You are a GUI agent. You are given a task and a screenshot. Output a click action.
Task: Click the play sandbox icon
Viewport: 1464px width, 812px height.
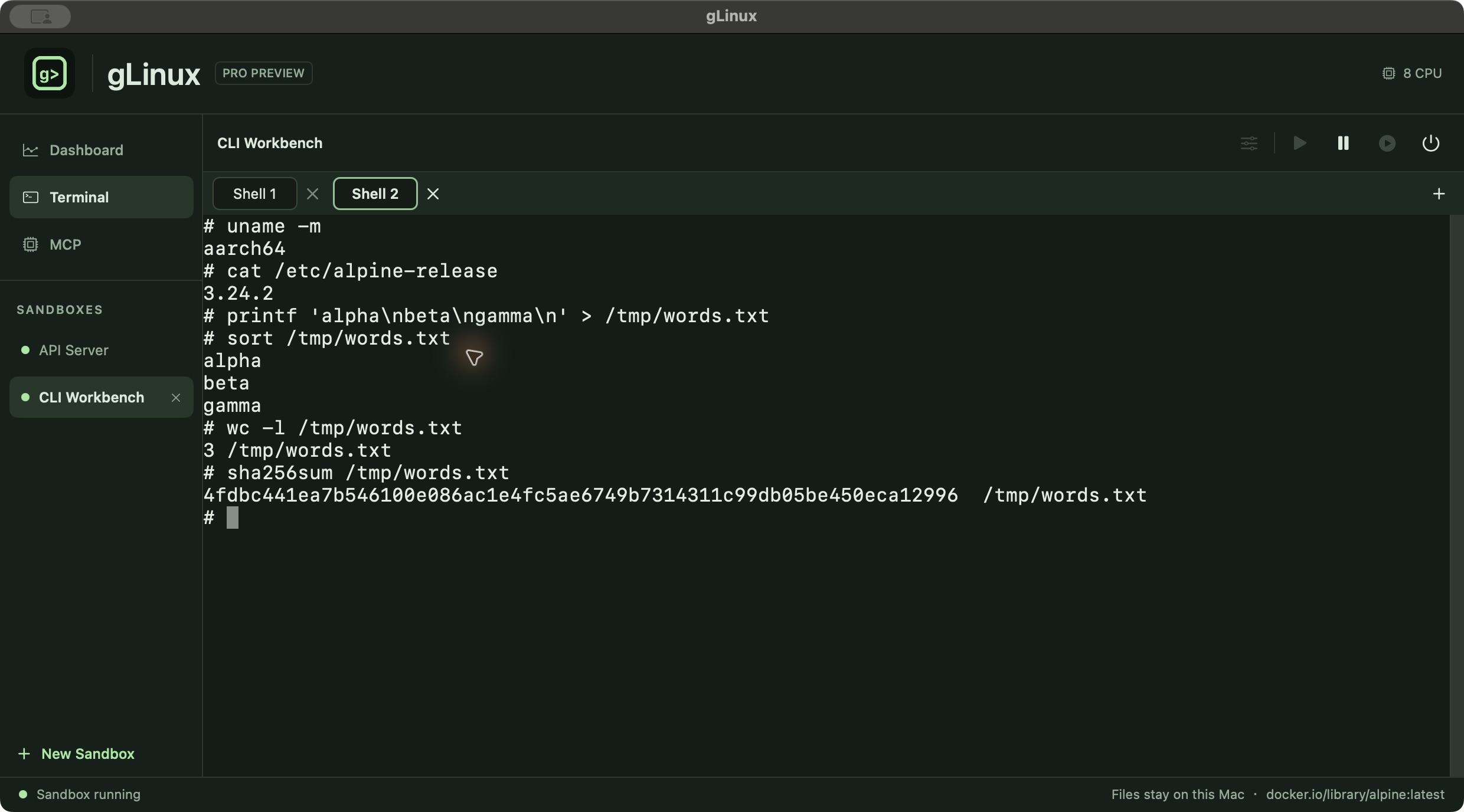tap(1300, 143)
